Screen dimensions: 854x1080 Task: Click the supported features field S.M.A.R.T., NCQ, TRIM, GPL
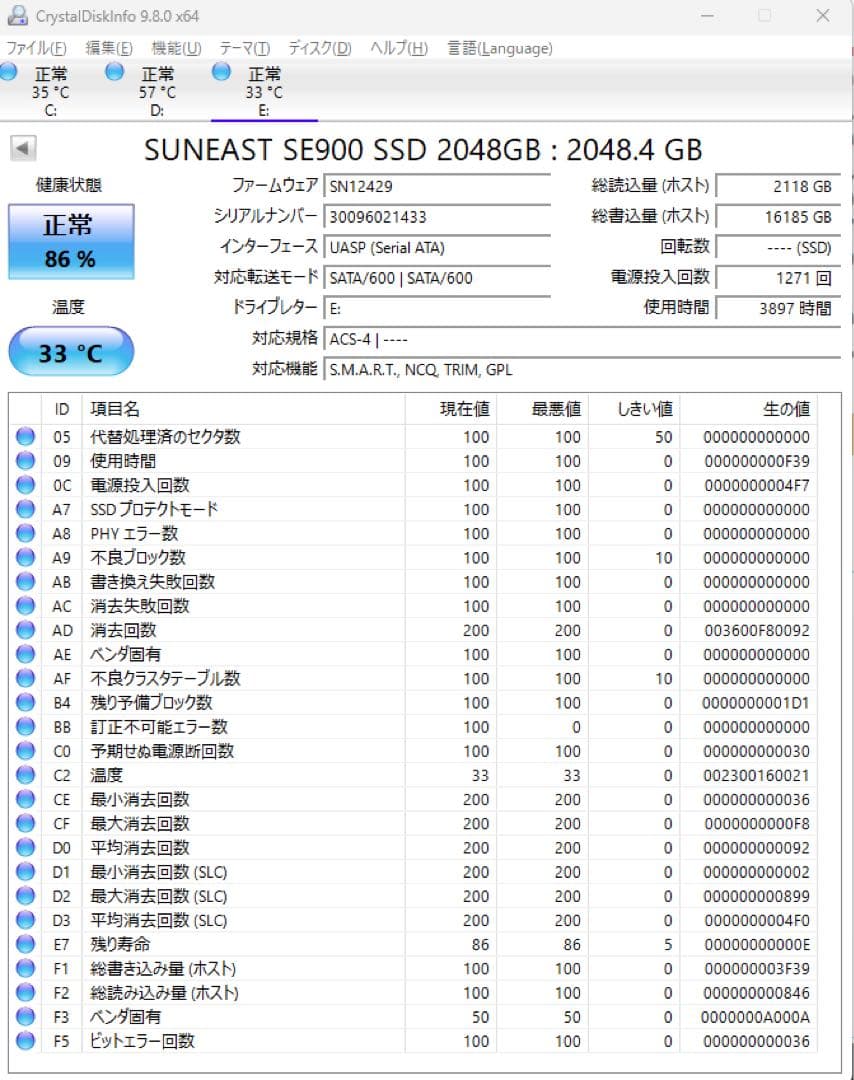coord(582,369)
